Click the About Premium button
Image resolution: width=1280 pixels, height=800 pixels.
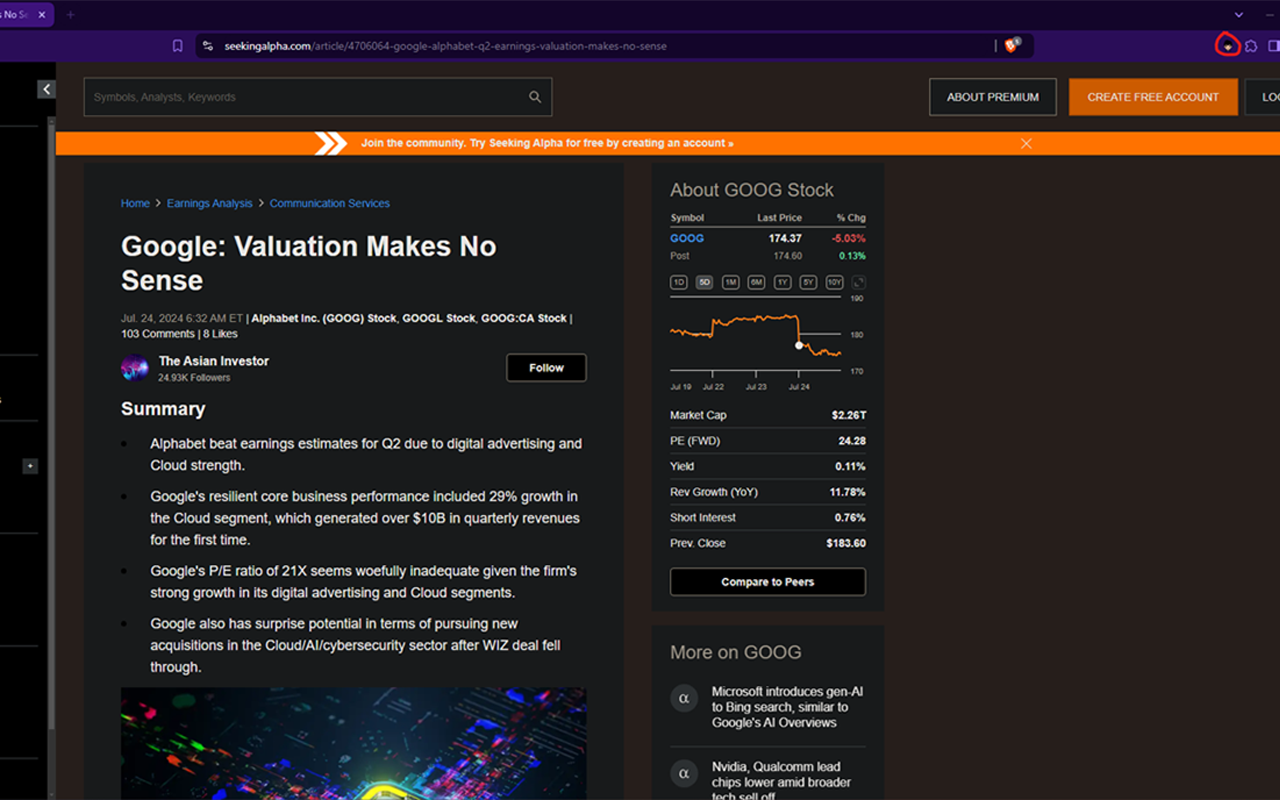(x=993, y=97)
